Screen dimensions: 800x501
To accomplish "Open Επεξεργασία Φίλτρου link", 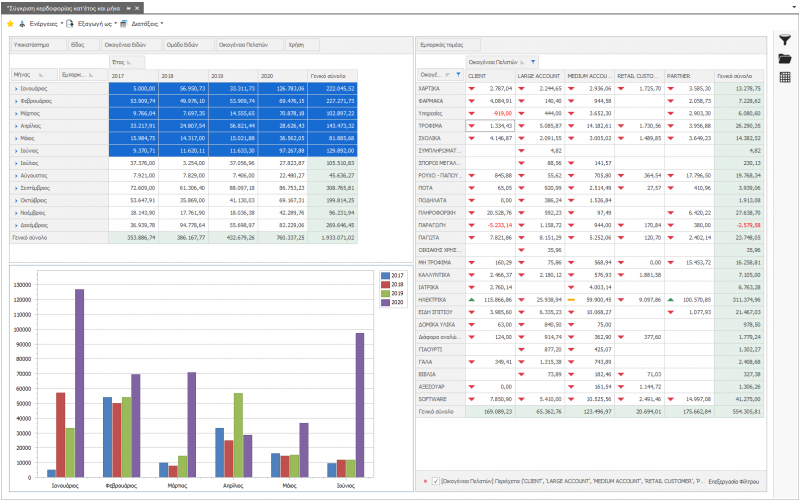I will point(733,481).
